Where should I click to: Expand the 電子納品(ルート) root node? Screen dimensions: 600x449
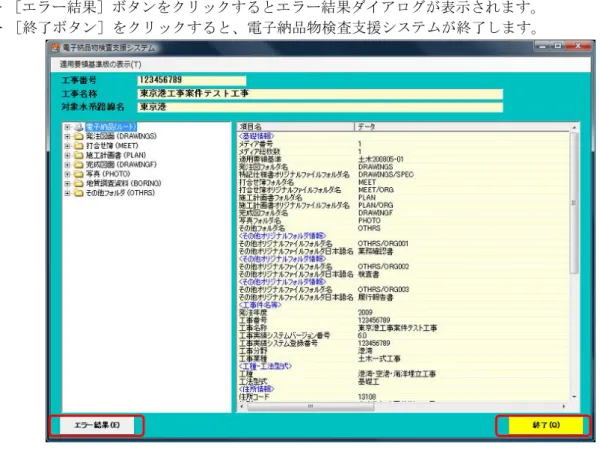(67, 127)
